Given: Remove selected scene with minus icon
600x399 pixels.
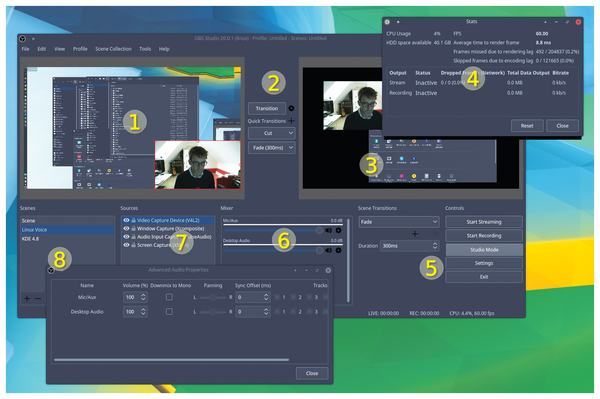Looking at the screenshot, I should (38, 298).
